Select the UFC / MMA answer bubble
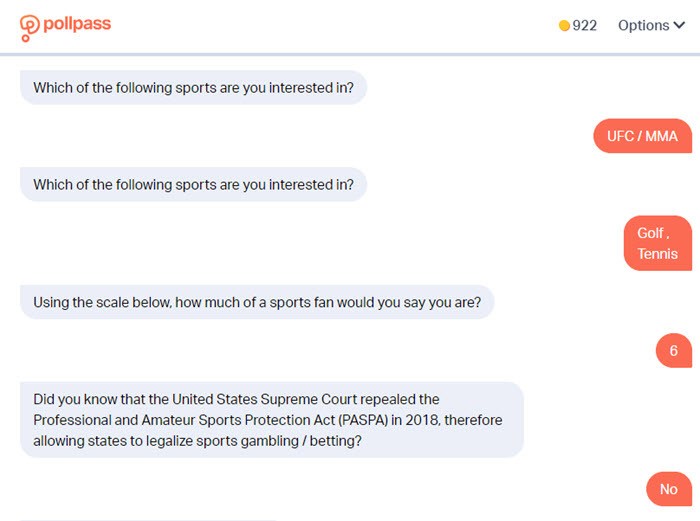Viewport: 700px width, 521px height. (642, 136)
